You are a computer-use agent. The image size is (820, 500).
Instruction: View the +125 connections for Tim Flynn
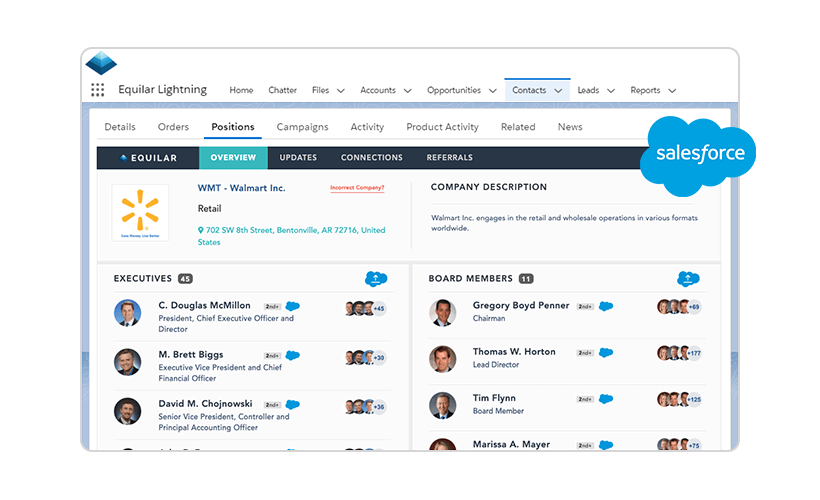694,400
